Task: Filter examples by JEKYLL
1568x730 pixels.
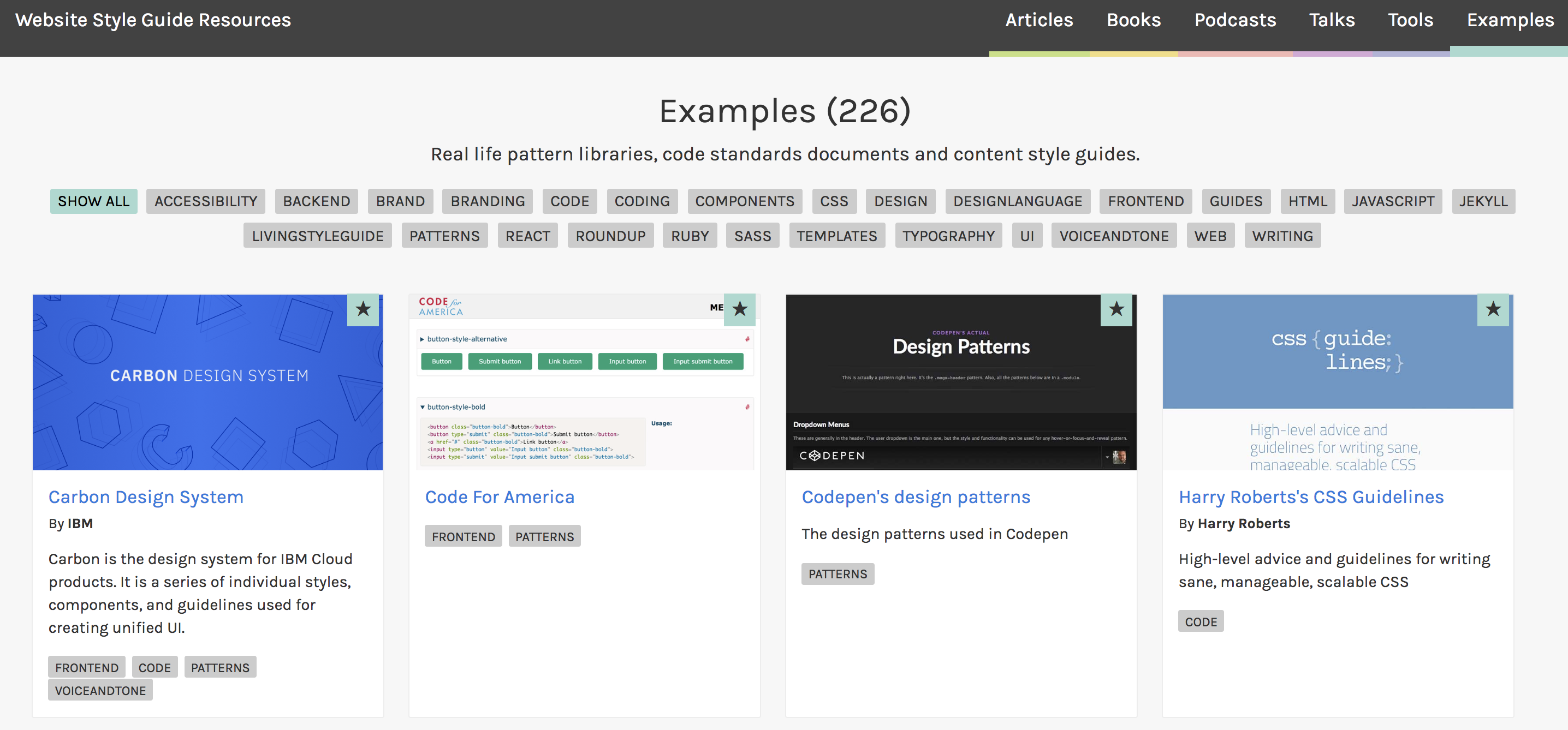Action: tap(1483, 201)
